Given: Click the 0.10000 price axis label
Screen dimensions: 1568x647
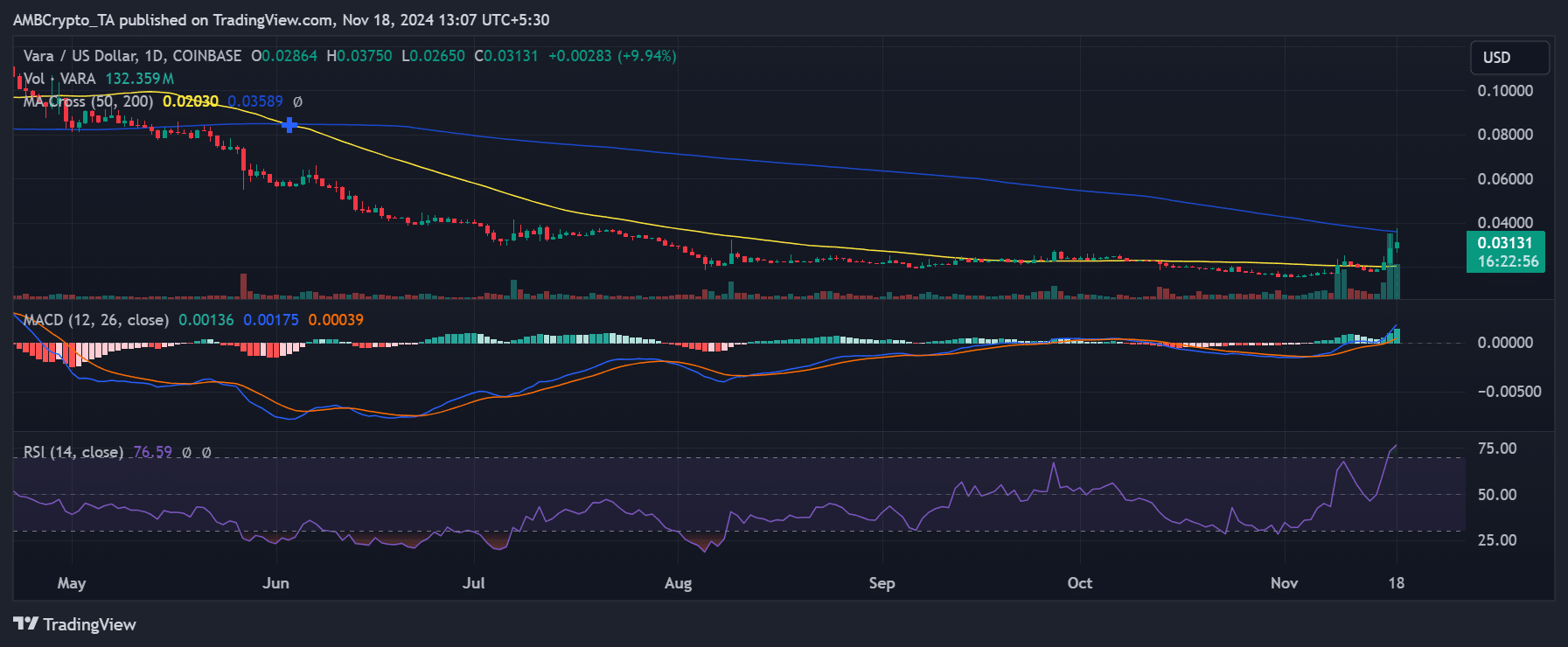Looking at the screenshot, I should (1505, 91).
